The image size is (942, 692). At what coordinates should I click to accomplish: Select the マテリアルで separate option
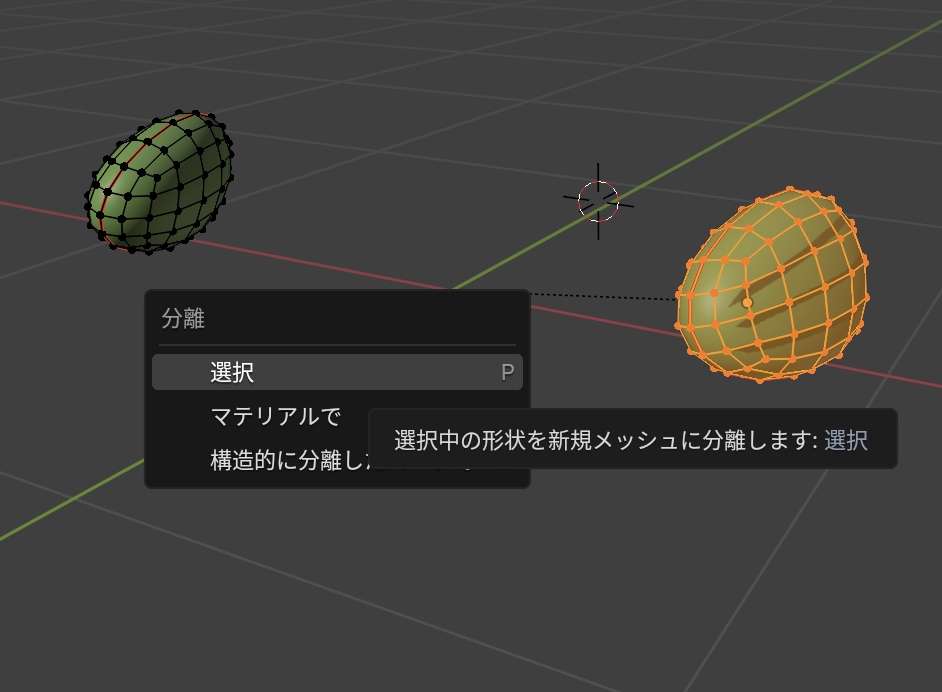[275, 416]
